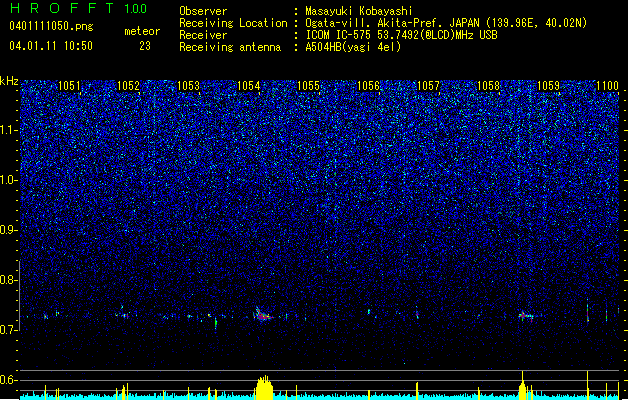Click the 1100 time axis label

[x=607, y=86]
